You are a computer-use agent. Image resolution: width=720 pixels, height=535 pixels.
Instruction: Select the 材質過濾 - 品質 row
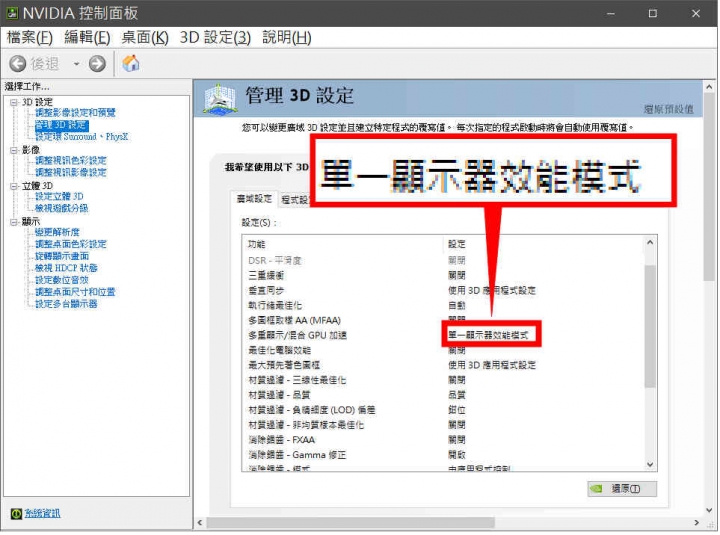pyautogui.click(x=443, y=395)
